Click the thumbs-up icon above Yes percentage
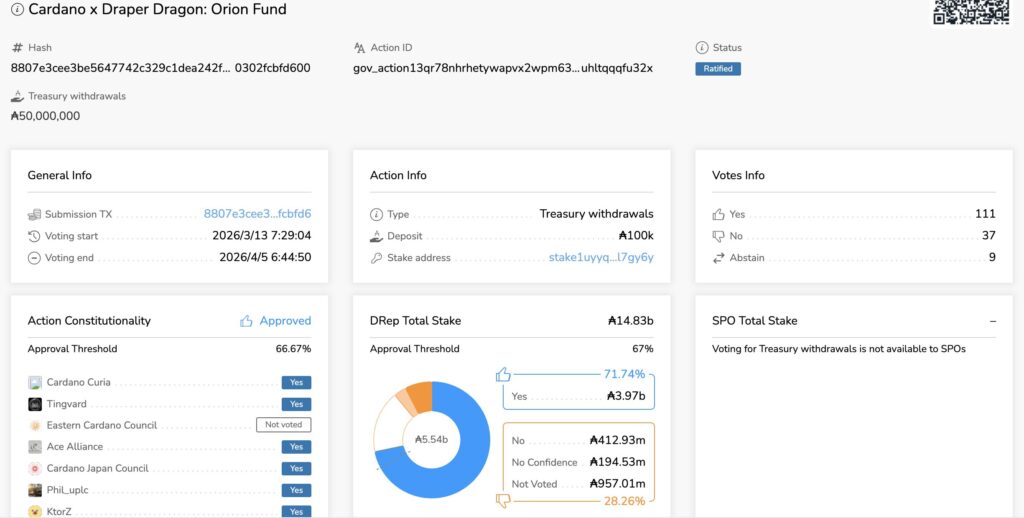Screen dimensions: 1024x518 503,374
